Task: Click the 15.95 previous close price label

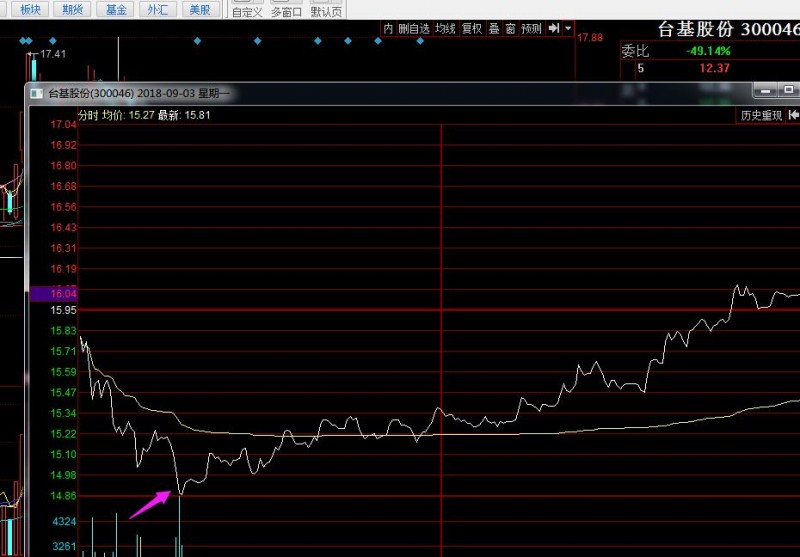Action: coord(63,310)
